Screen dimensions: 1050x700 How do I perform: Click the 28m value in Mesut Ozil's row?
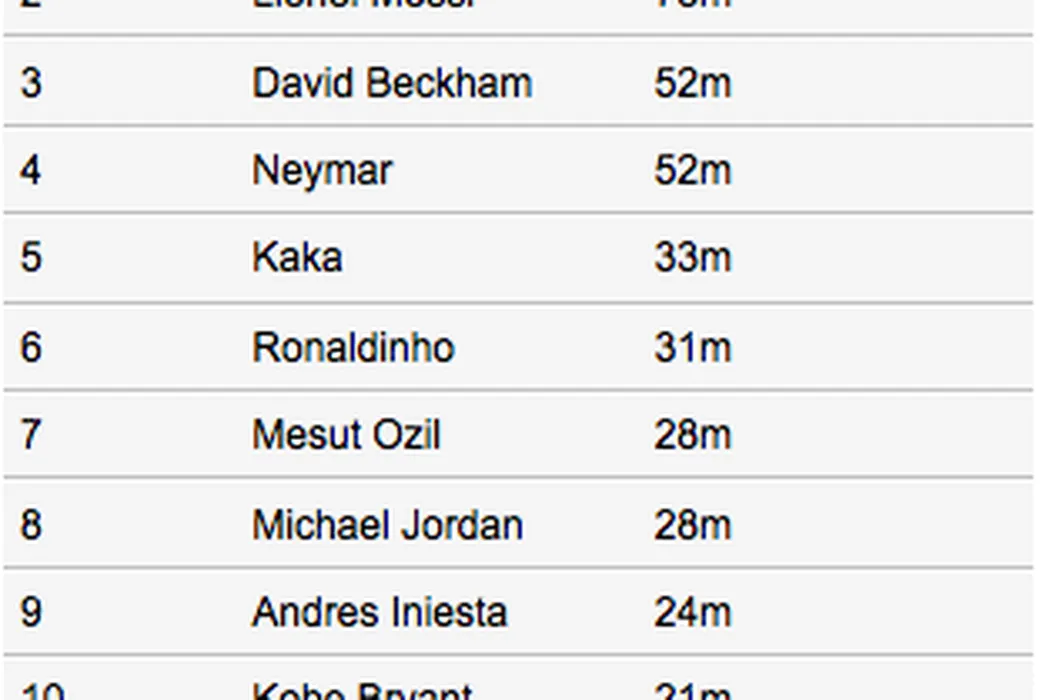coord(692,436)
